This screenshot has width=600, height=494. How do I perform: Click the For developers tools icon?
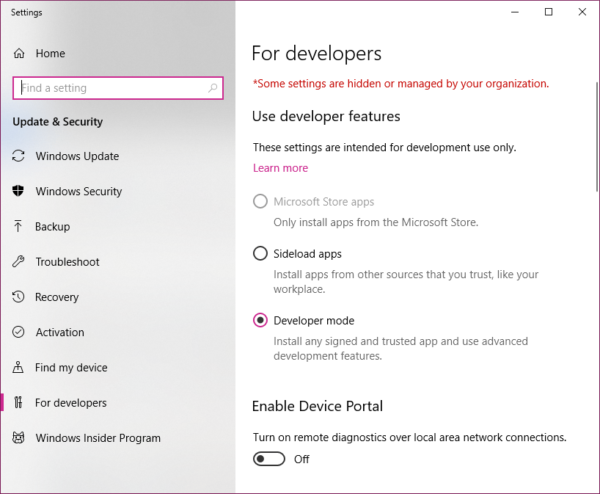coord(18,402)
